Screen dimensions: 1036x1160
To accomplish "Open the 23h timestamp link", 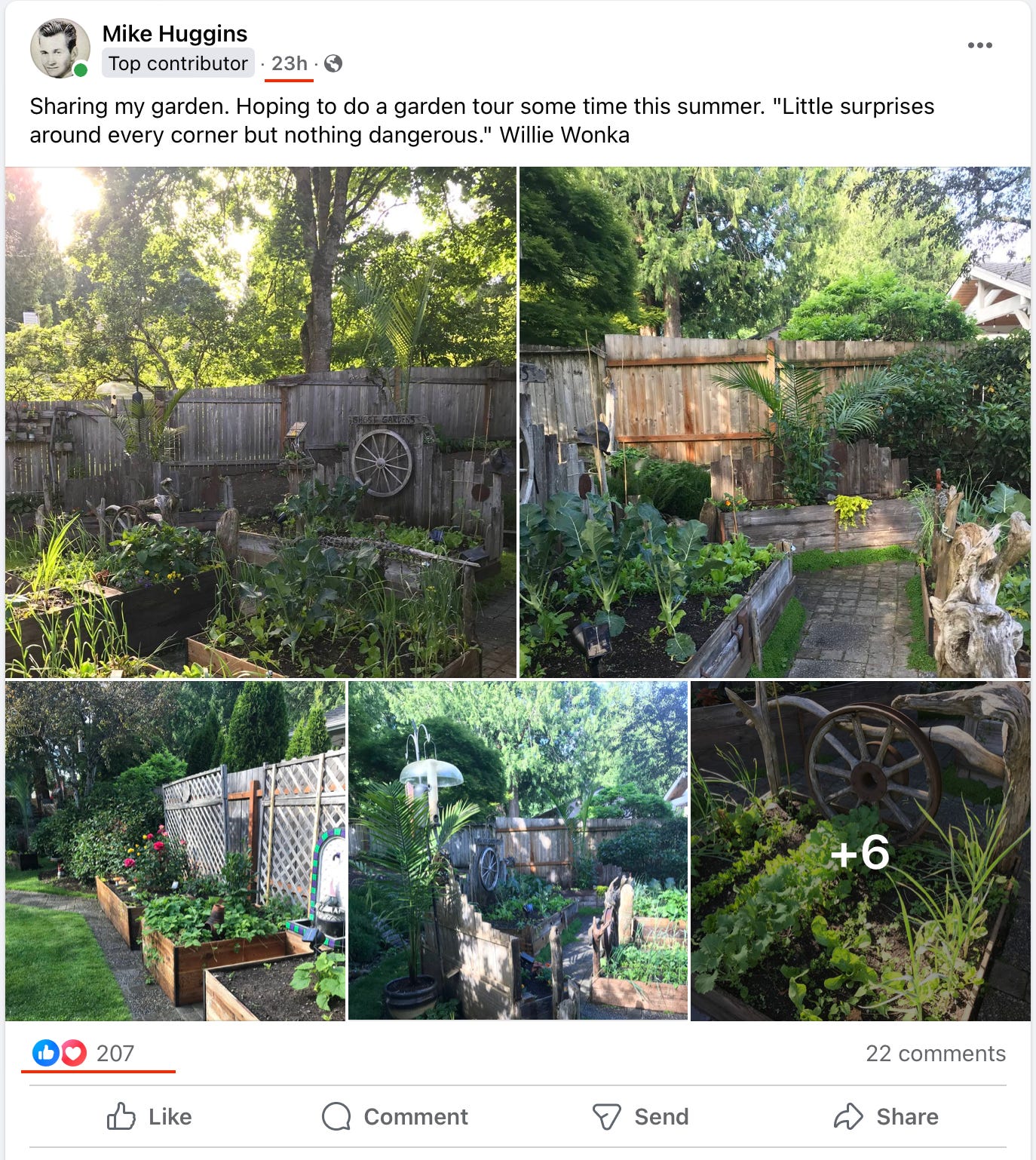I will pos(290,63).
